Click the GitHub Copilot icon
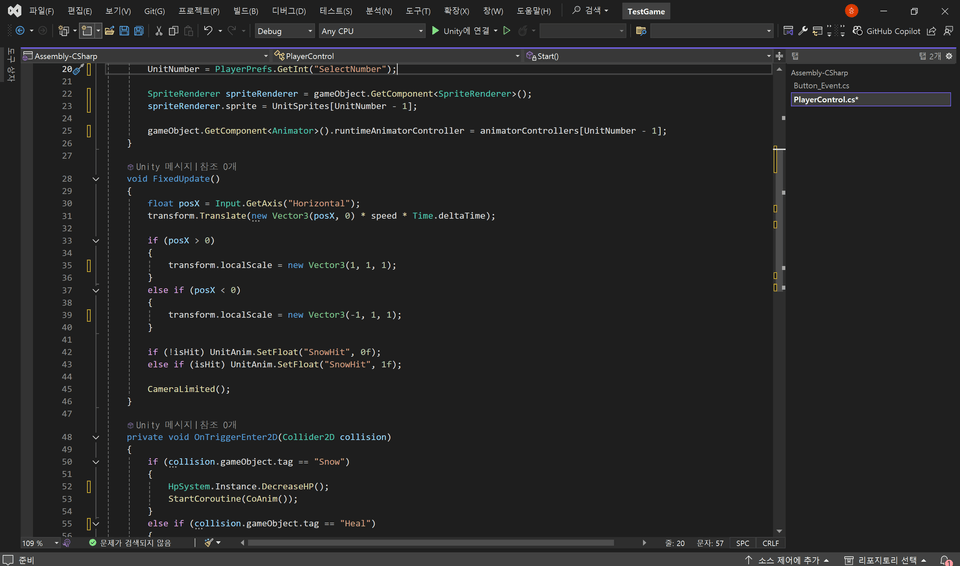The image size is (960, 566). click(858, 31)
